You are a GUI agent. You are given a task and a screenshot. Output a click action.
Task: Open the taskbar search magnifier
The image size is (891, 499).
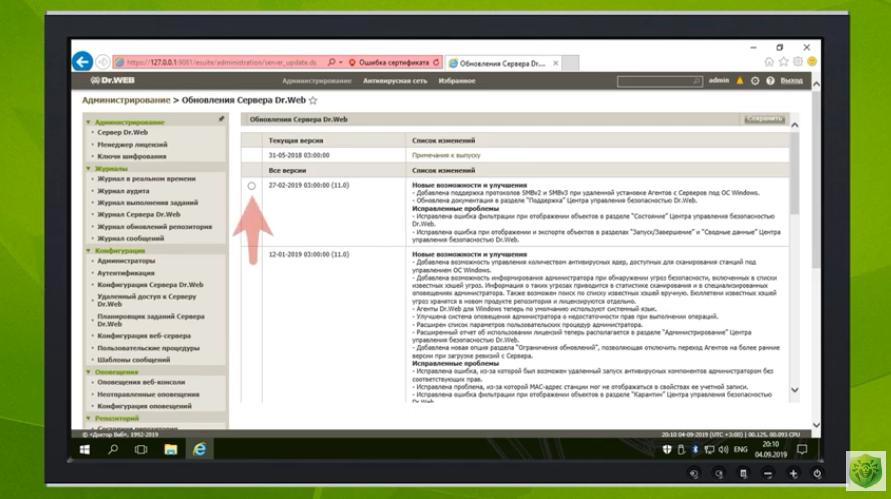coord(113,450)
